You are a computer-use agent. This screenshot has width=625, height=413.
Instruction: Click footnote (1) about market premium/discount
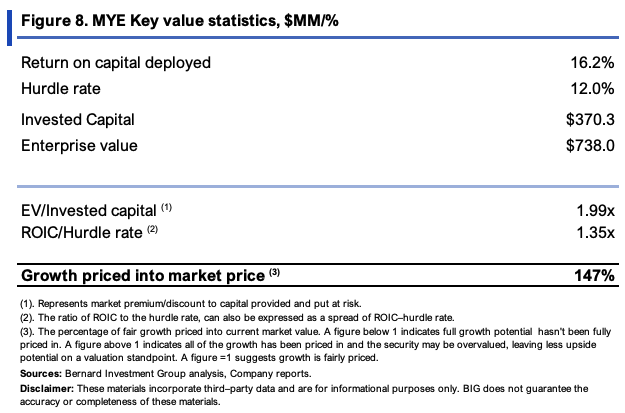coord(191,304)
